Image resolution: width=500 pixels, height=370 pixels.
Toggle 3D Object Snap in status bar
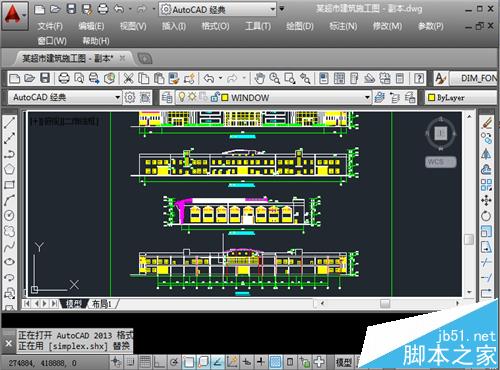pyautogui.click(x=203, y=362)
